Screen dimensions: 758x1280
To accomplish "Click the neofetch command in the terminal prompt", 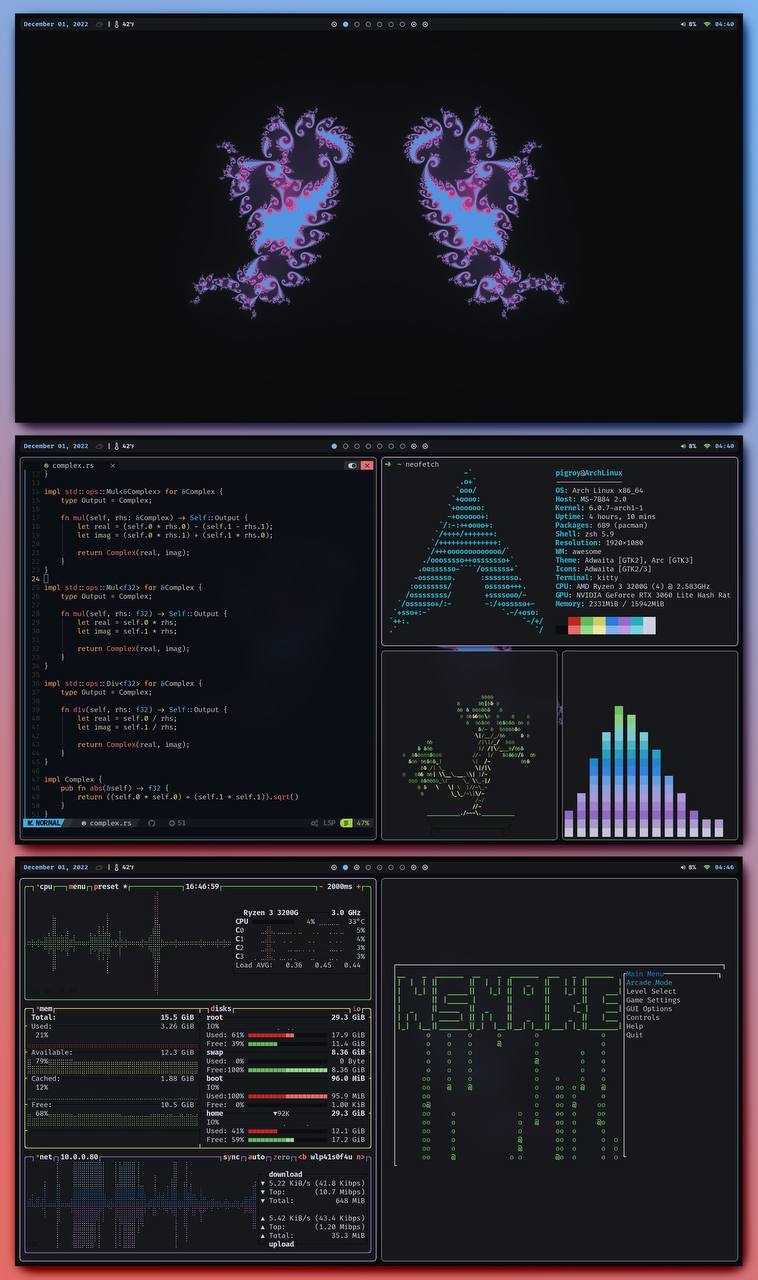I will [421, 465].
